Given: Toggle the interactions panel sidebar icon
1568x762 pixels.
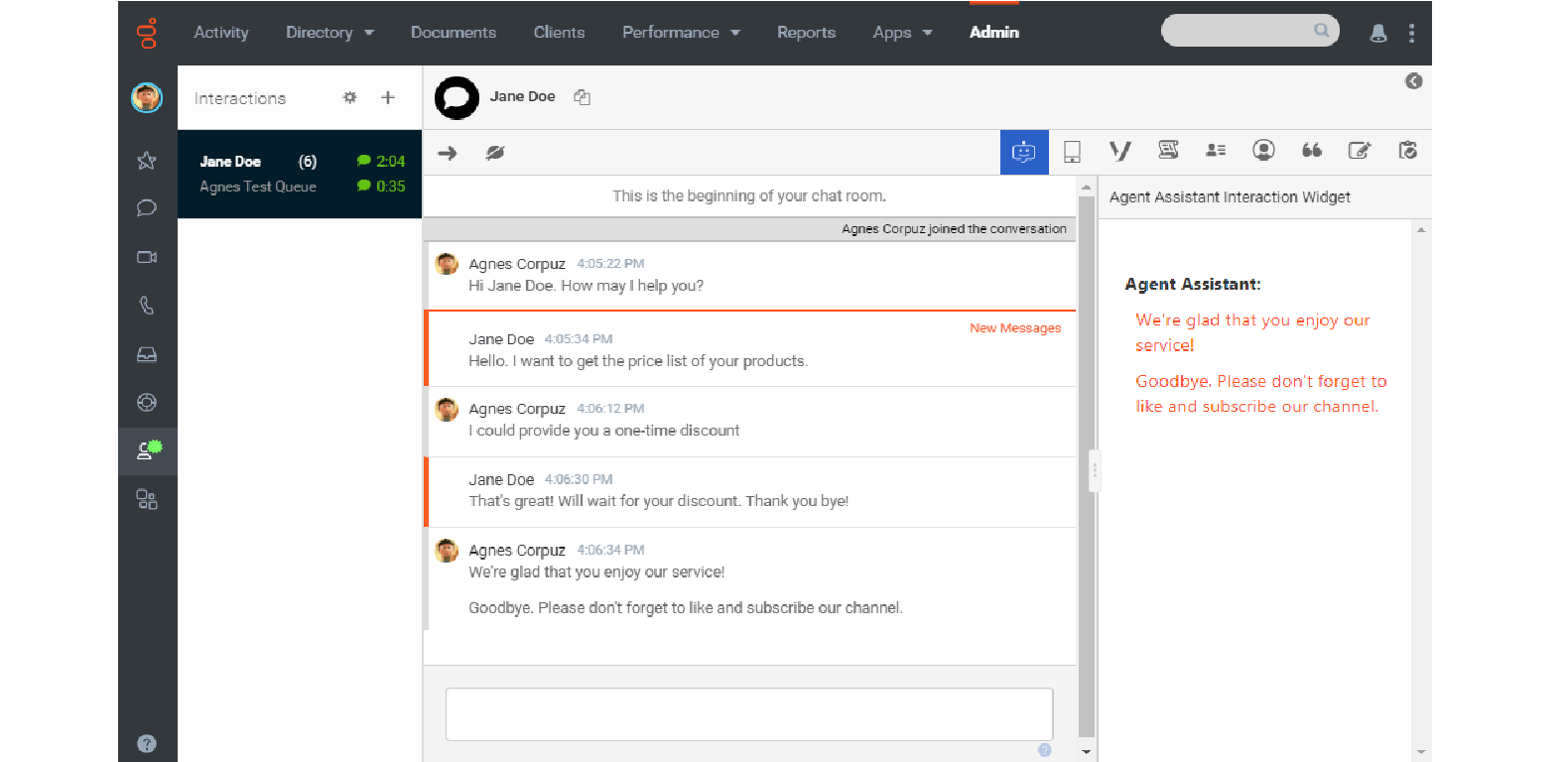Looking at the screenshot, I should 148,450.
